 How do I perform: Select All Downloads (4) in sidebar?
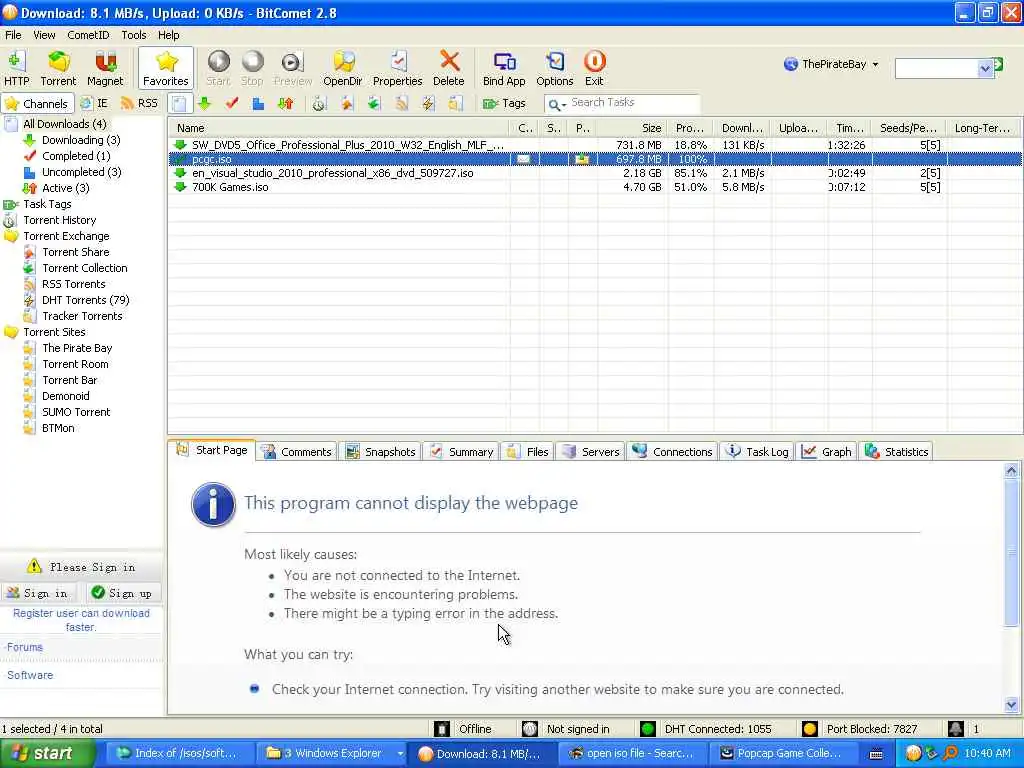coord(65,123)
